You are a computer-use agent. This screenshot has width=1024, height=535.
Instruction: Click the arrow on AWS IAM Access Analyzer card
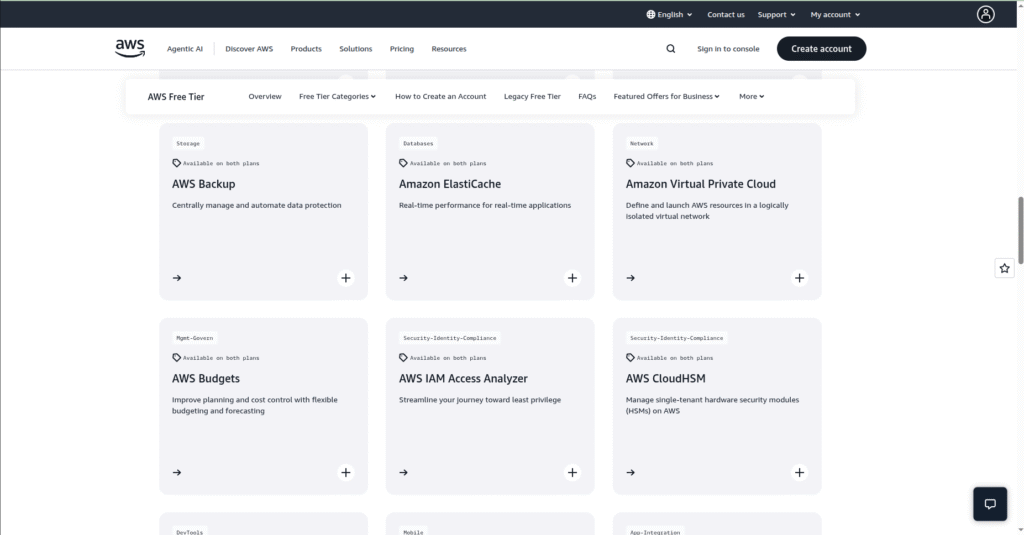(404, 472)
